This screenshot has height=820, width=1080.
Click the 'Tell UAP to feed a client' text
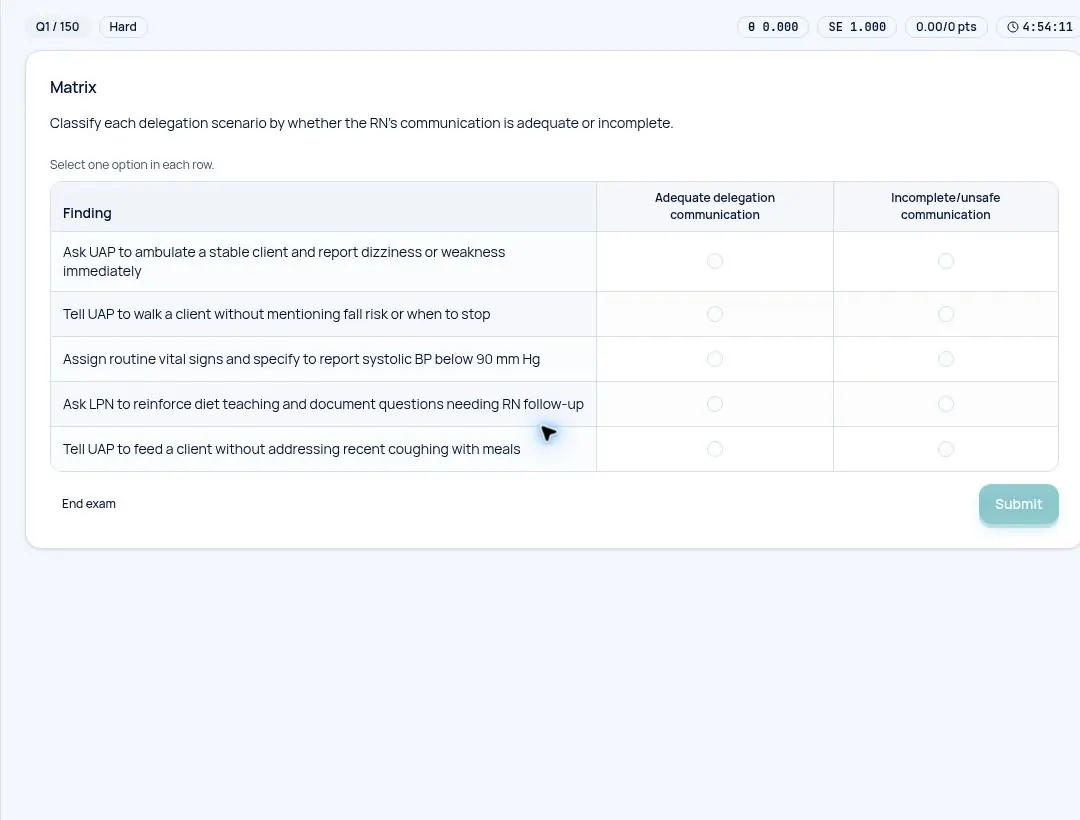[291, 449]
